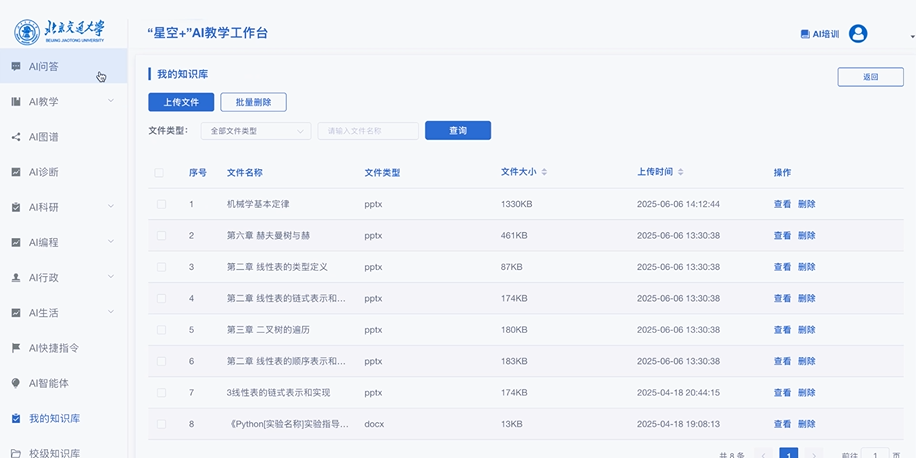Open the AI生活 menu item
This screenshot has height=458, width=916.
pos(44,313)
